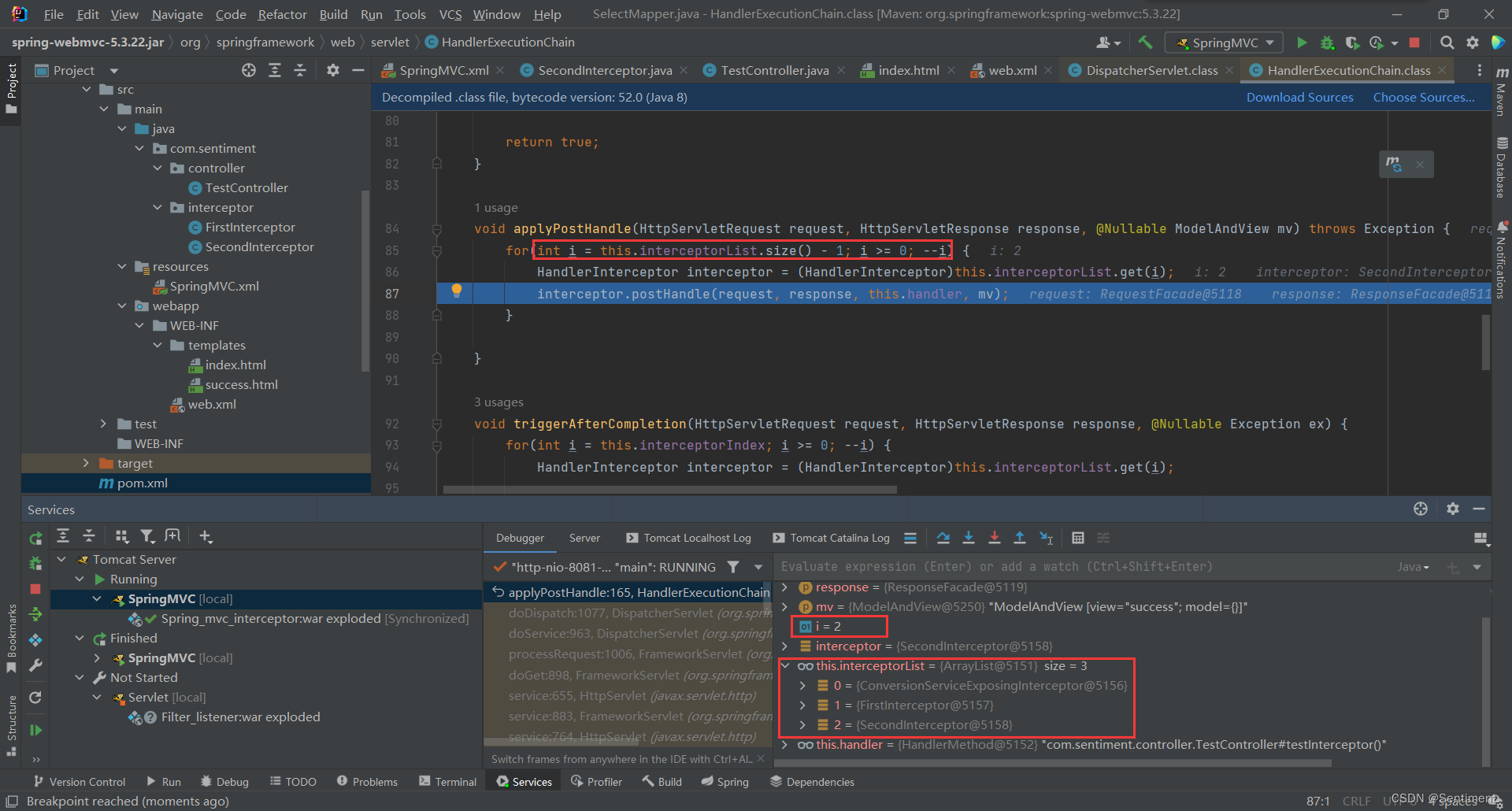
Task: Toggle the Database tool window on the right edge
Action: tap(1502, 168)
